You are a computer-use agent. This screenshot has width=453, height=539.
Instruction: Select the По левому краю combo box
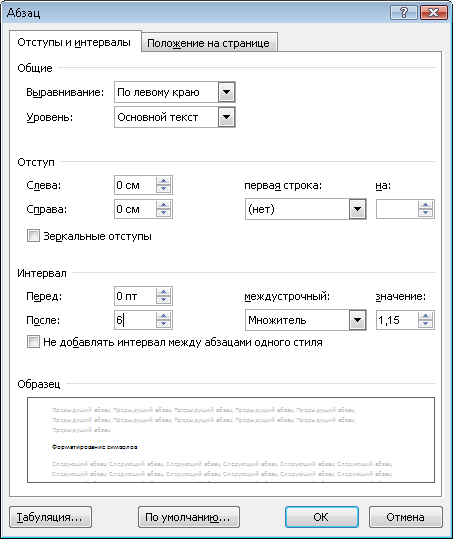coord(175,92)
